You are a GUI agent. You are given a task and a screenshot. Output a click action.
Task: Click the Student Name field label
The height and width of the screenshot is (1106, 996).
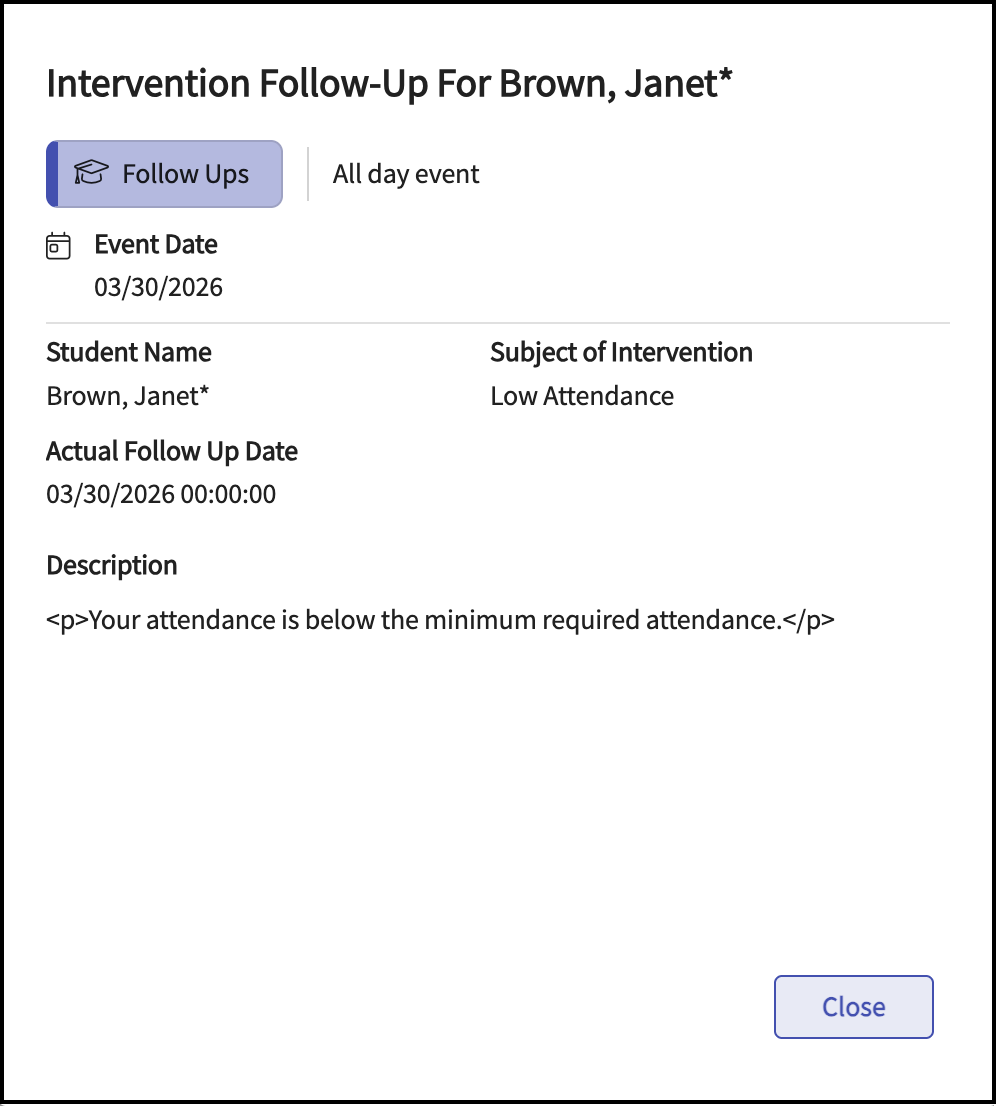coord(129,352)
